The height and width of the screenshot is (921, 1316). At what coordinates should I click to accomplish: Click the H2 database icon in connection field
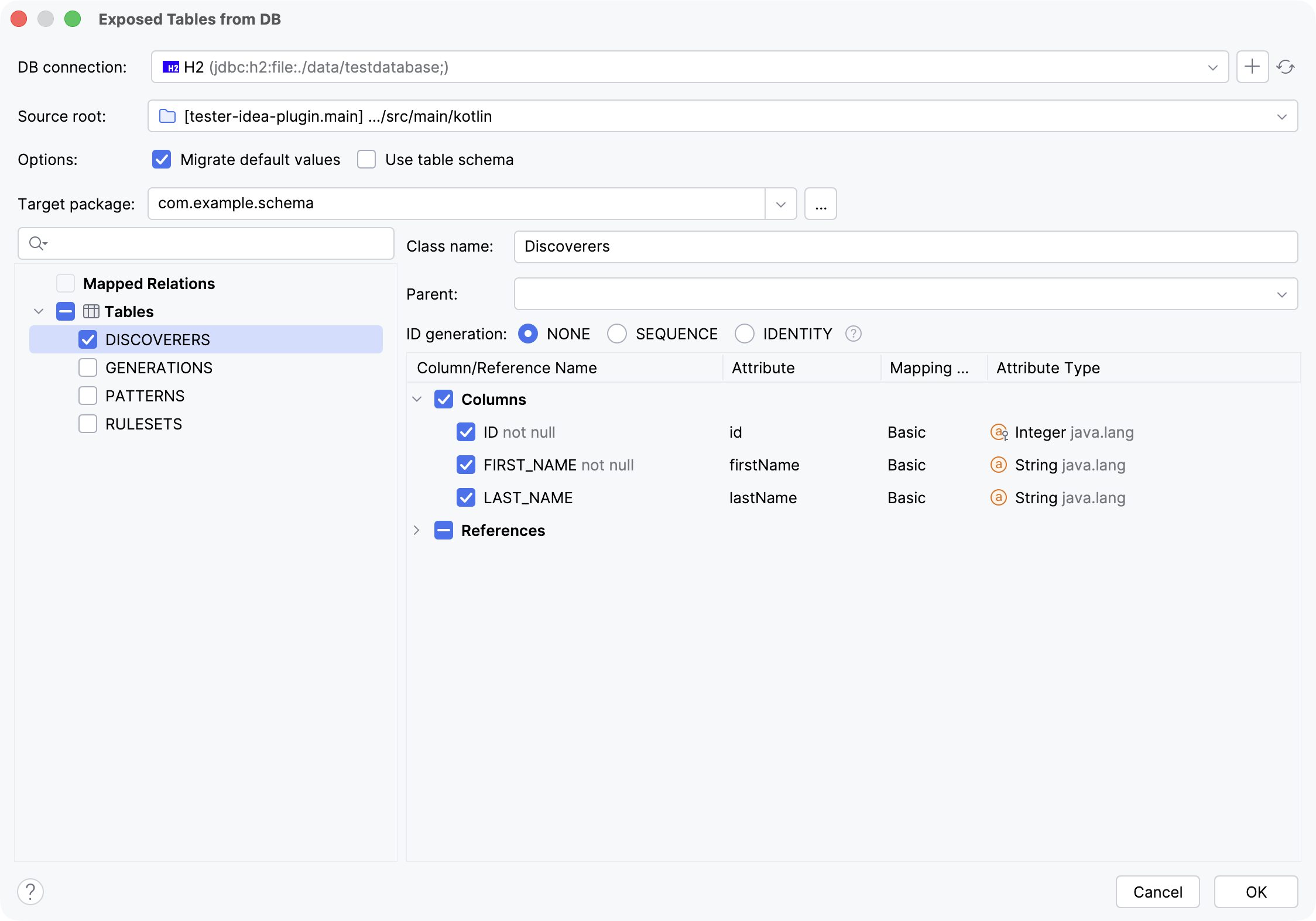pyautogui.click(x=170, y=67)
